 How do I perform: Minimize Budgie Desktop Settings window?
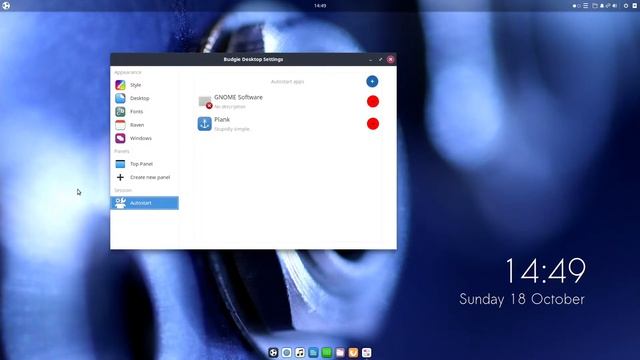[371, 60]
